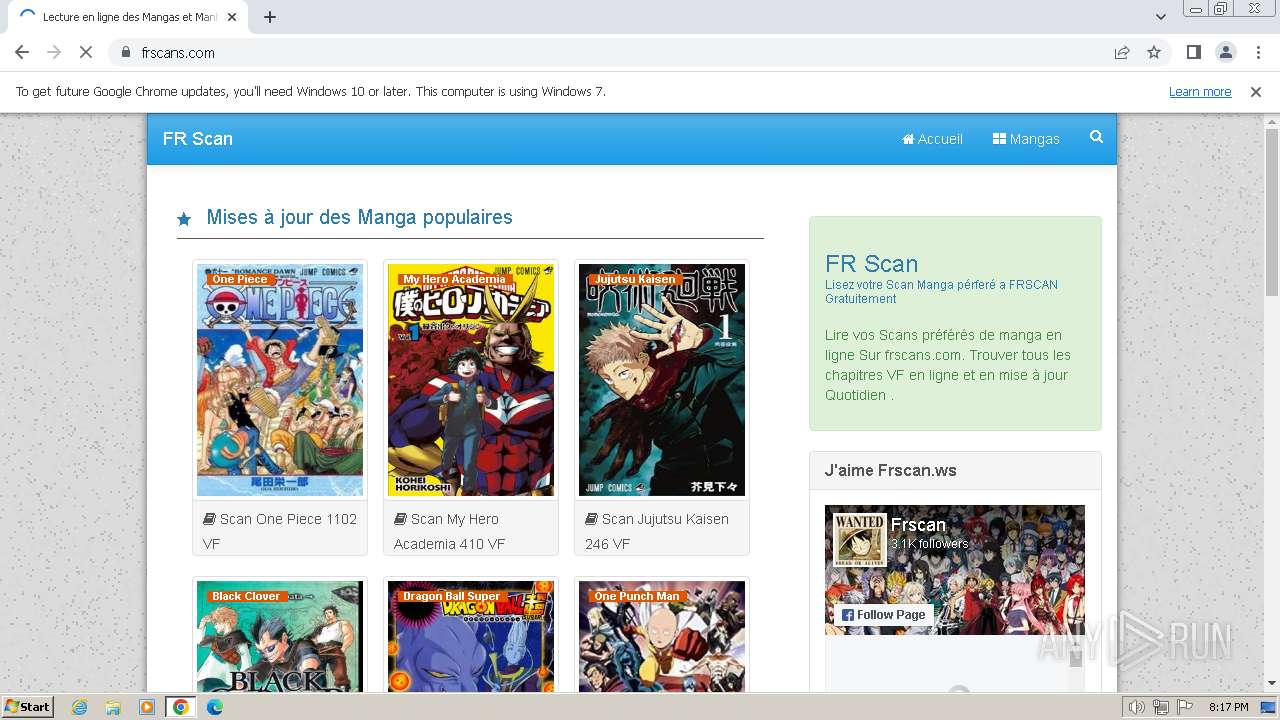Toggle the browser side panel
The image size is (1280, 720).
coord(1193,52)
